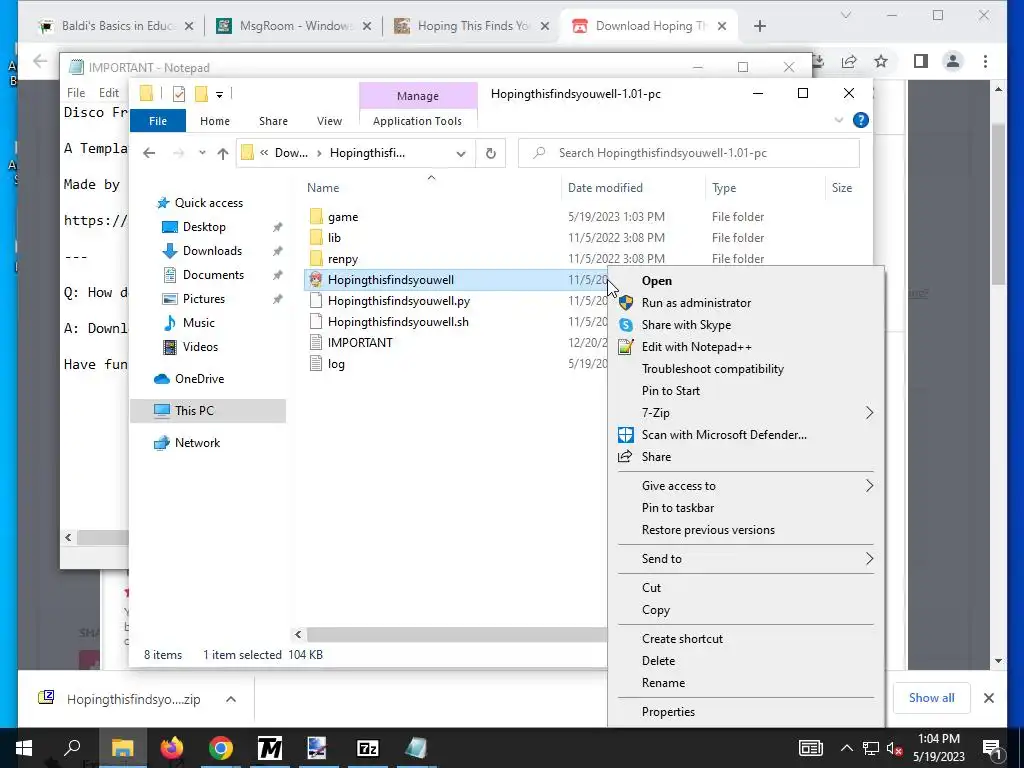
Task: Expand the 7-Zip submenu
Action: pos(869,413)
